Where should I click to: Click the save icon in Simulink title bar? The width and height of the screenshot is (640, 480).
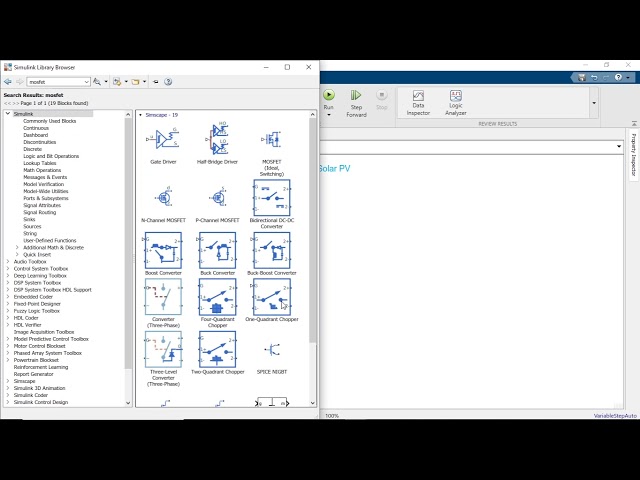click(x=582, y=77)
